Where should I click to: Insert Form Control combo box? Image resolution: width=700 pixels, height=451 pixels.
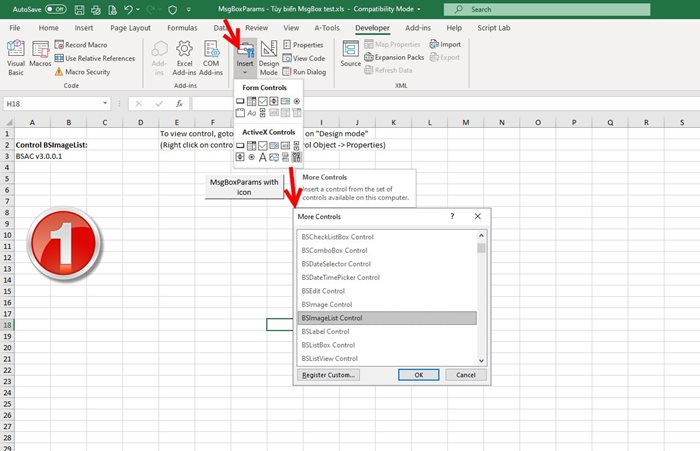tap(251, 101)
